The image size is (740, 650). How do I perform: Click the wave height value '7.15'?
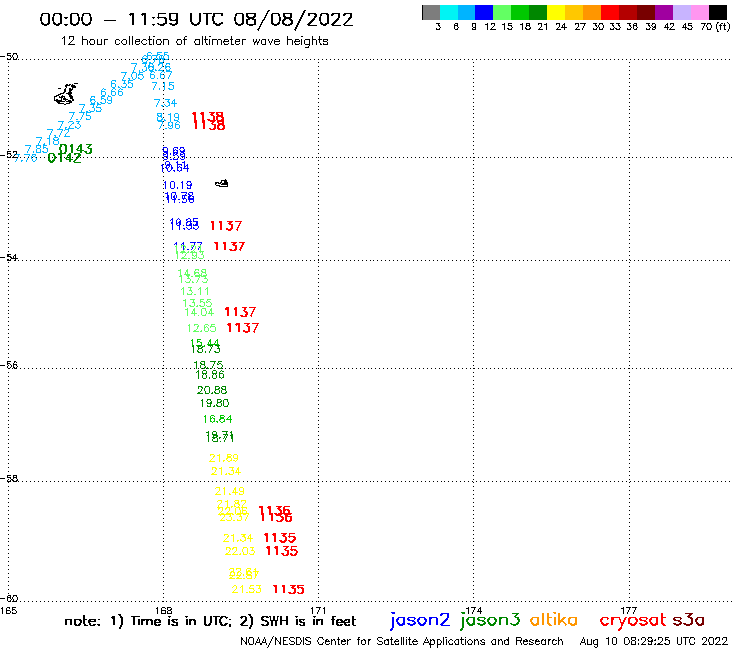(163, 86)
